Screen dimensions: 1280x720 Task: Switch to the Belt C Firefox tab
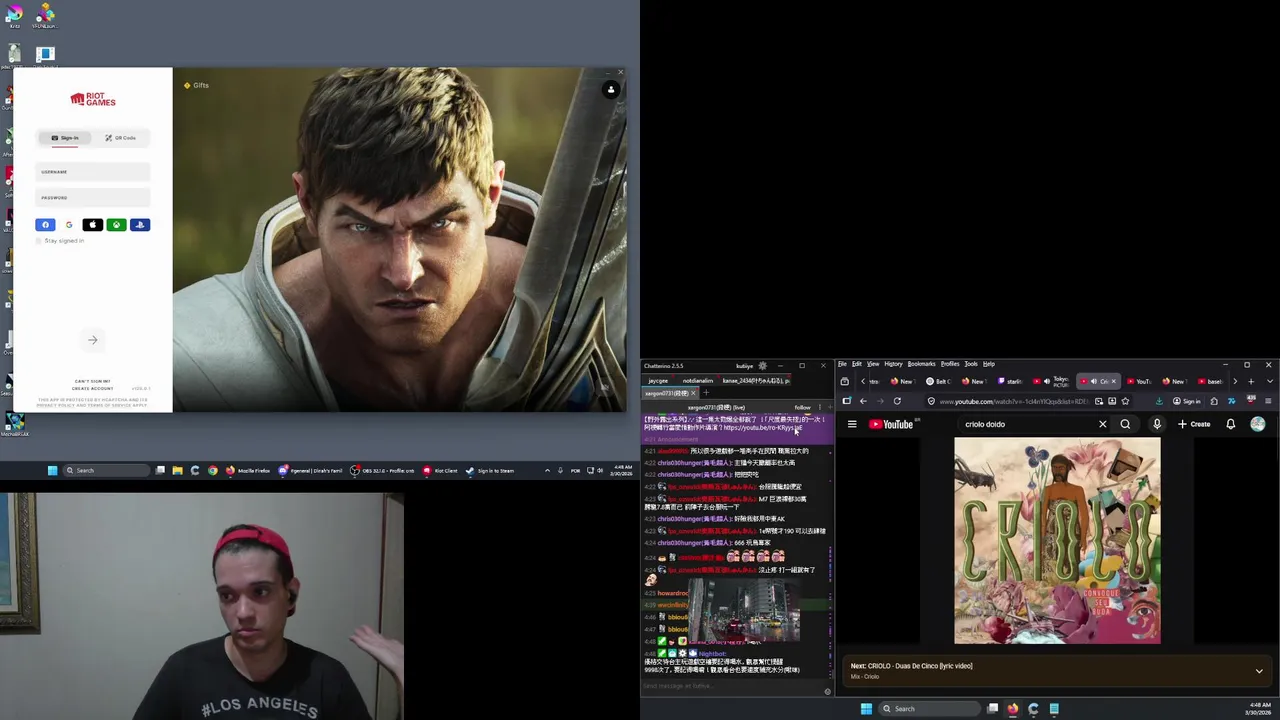click(x=938, y=381)
